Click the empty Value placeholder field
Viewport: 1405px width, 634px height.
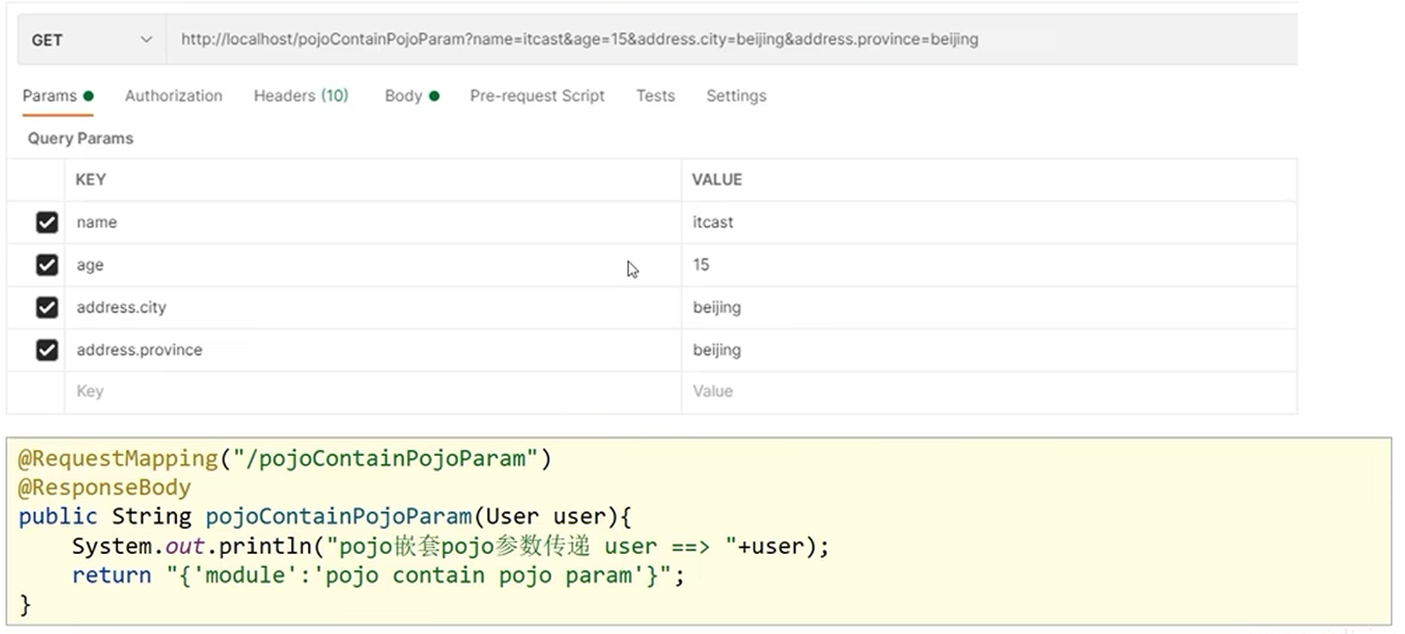[x=989, y=391]
